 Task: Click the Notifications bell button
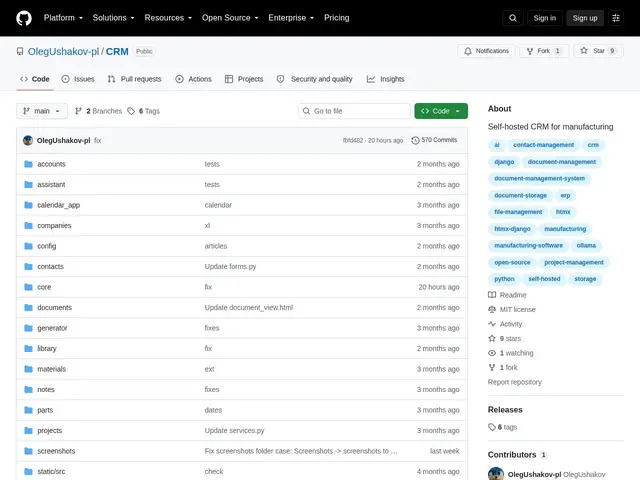pyautogui.click(x=486, y=51)
